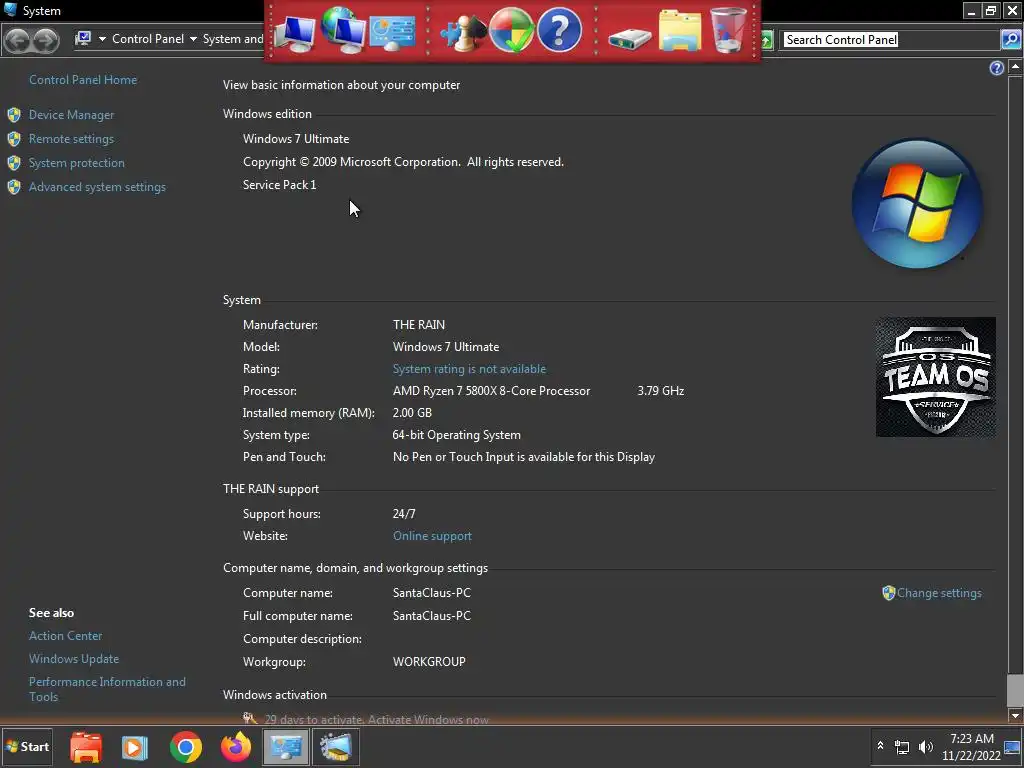The image size is (1024, 768).
Task: Click in the Search Control Panel box
Action: coord(891,40)
